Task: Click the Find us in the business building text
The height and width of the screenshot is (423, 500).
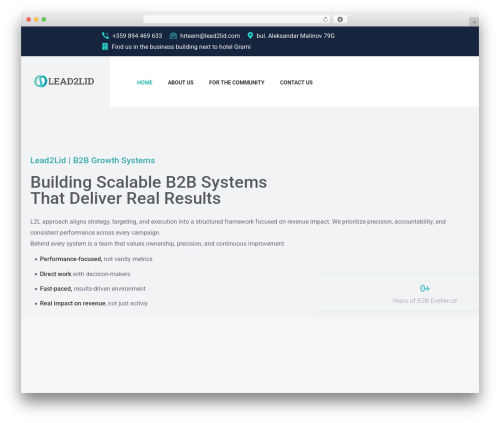Action: 181,47
